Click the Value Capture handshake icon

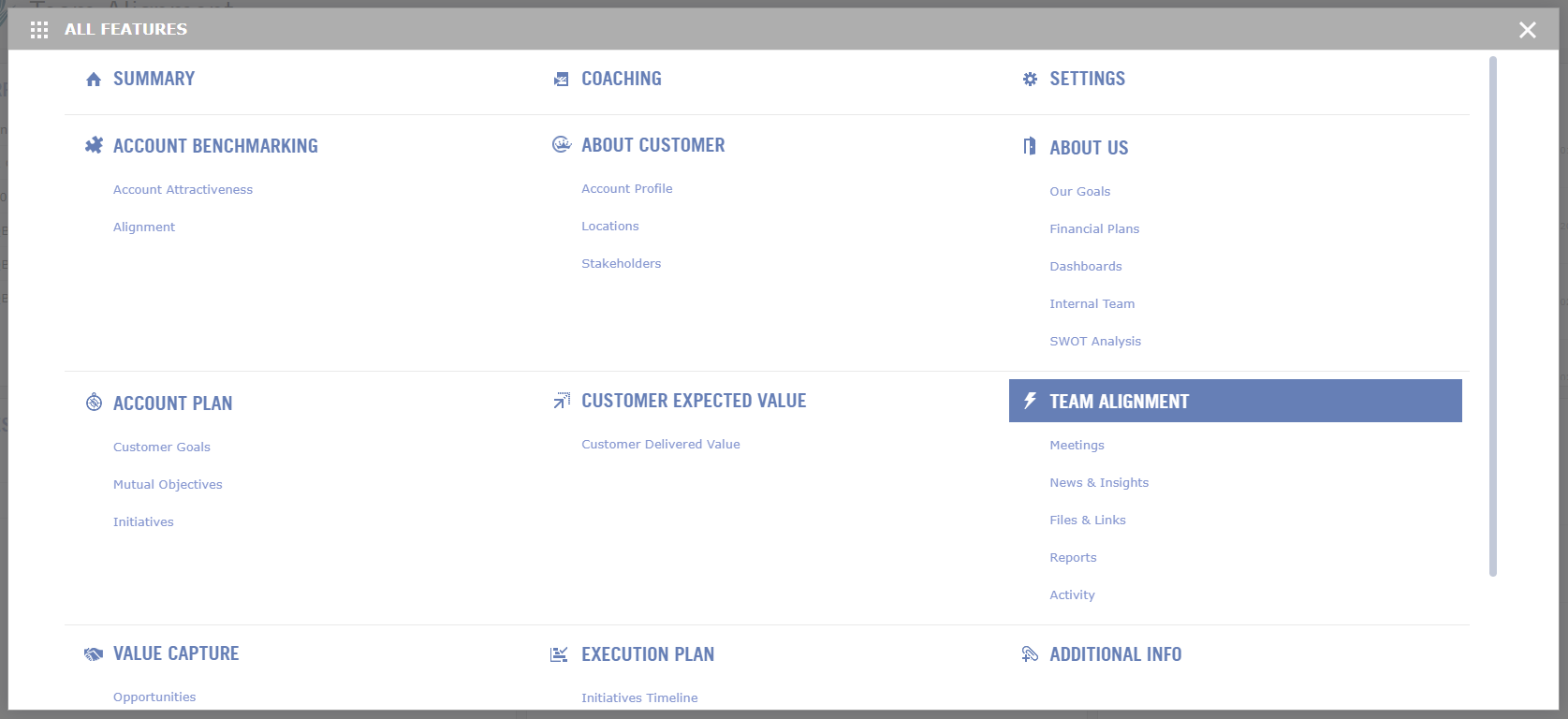click(93, 653)
